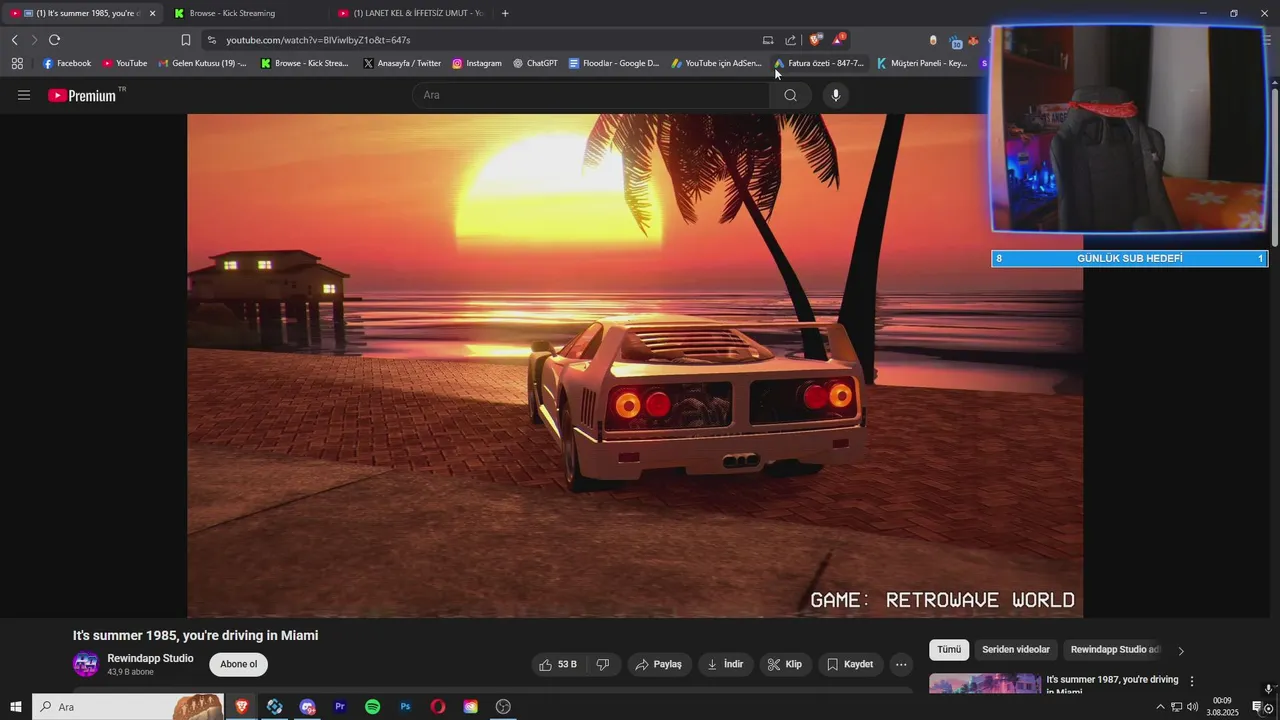
Task: Open the Instagram bookmark
Action: (477, 63)
